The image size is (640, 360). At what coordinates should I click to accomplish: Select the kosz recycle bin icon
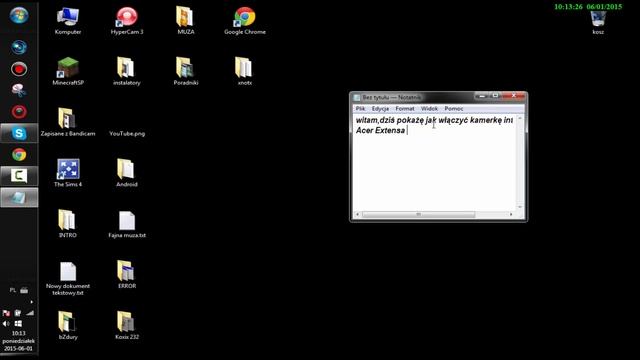[598, 22]
